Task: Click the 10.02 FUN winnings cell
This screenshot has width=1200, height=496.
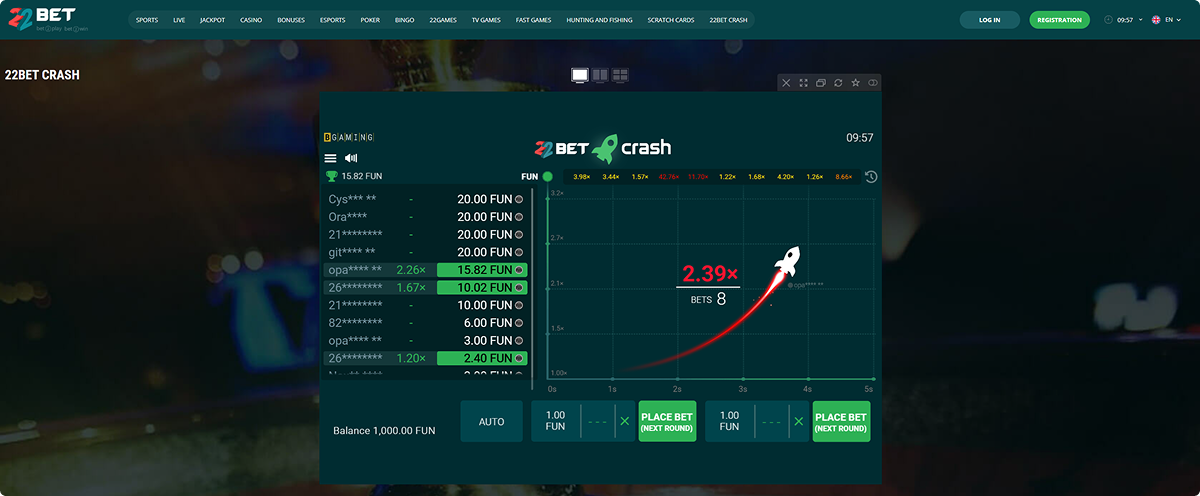Action: point(482,288)
